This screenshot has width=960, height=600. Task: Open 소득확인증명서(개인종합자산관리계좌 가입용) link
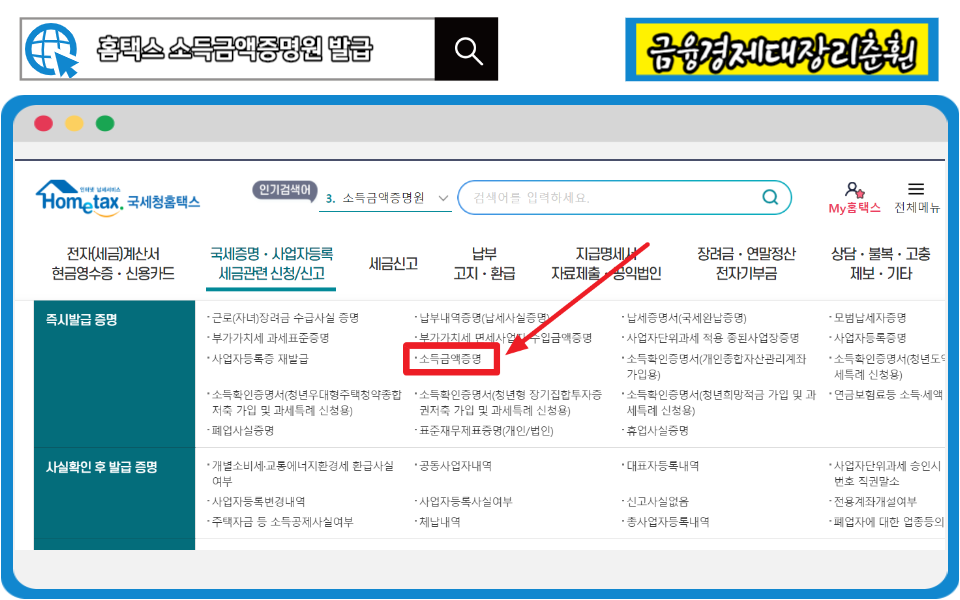716,366
